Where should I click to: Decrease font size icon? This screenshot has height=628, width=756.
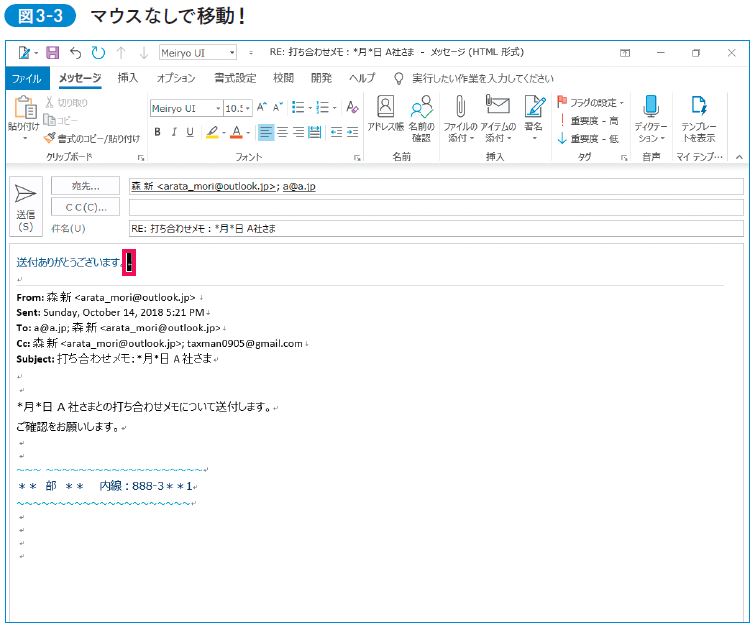pyautogui.click(x=278, y=107)
